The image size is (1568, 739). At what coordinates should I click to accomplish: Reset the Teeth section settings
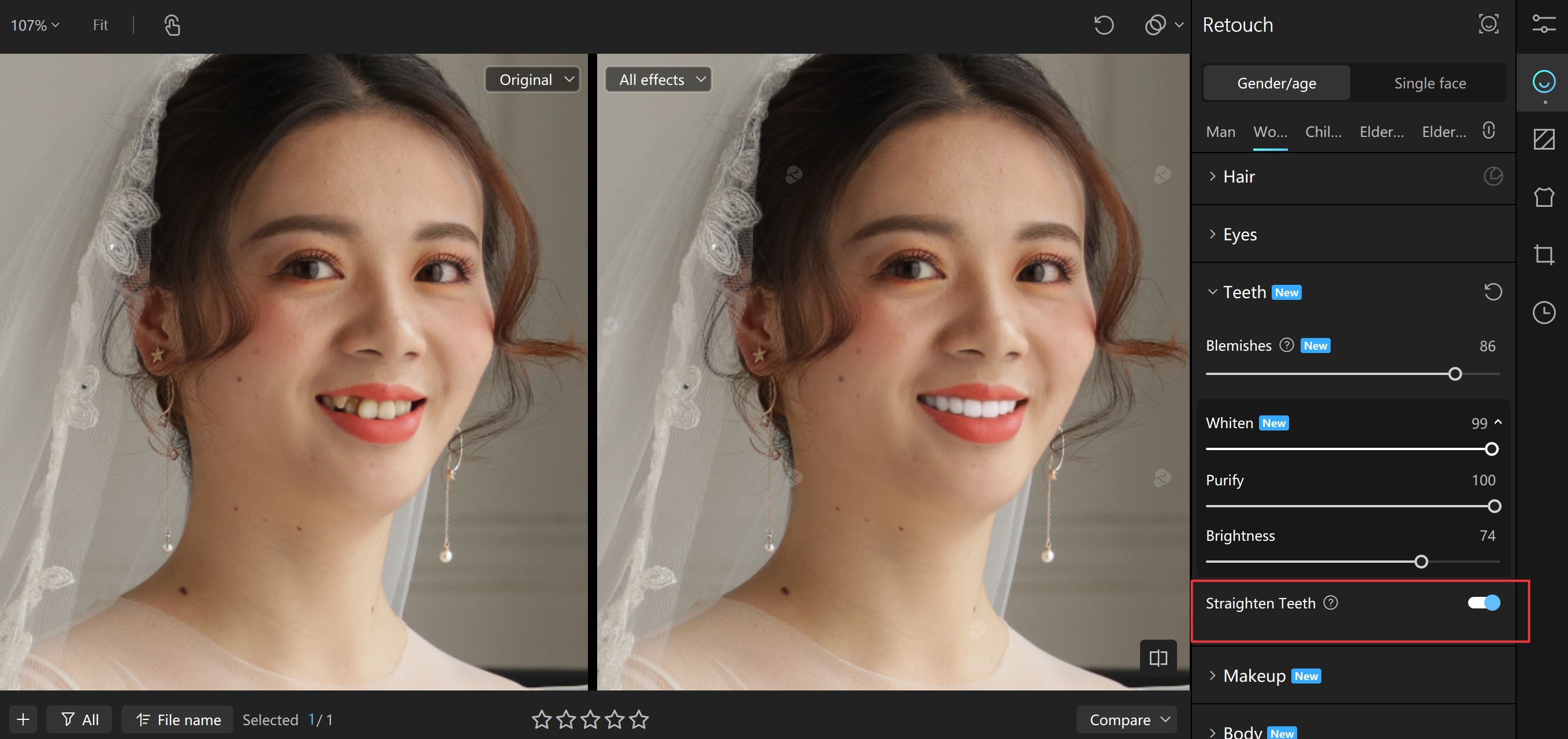pyautogui.click(x=1492, y=292)
